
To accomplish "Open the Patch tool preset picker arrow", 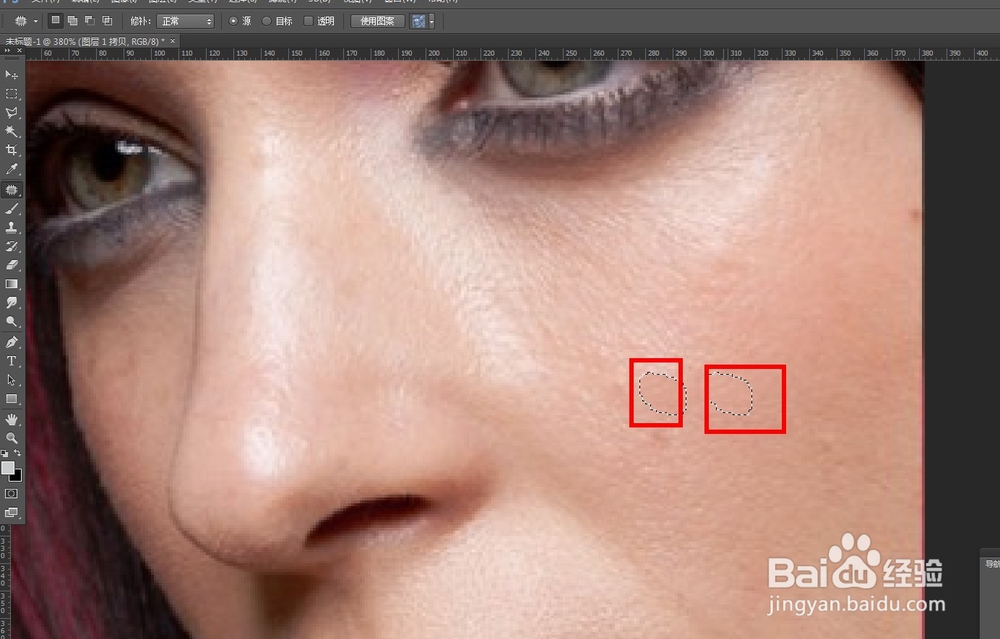I will point(36,21).
